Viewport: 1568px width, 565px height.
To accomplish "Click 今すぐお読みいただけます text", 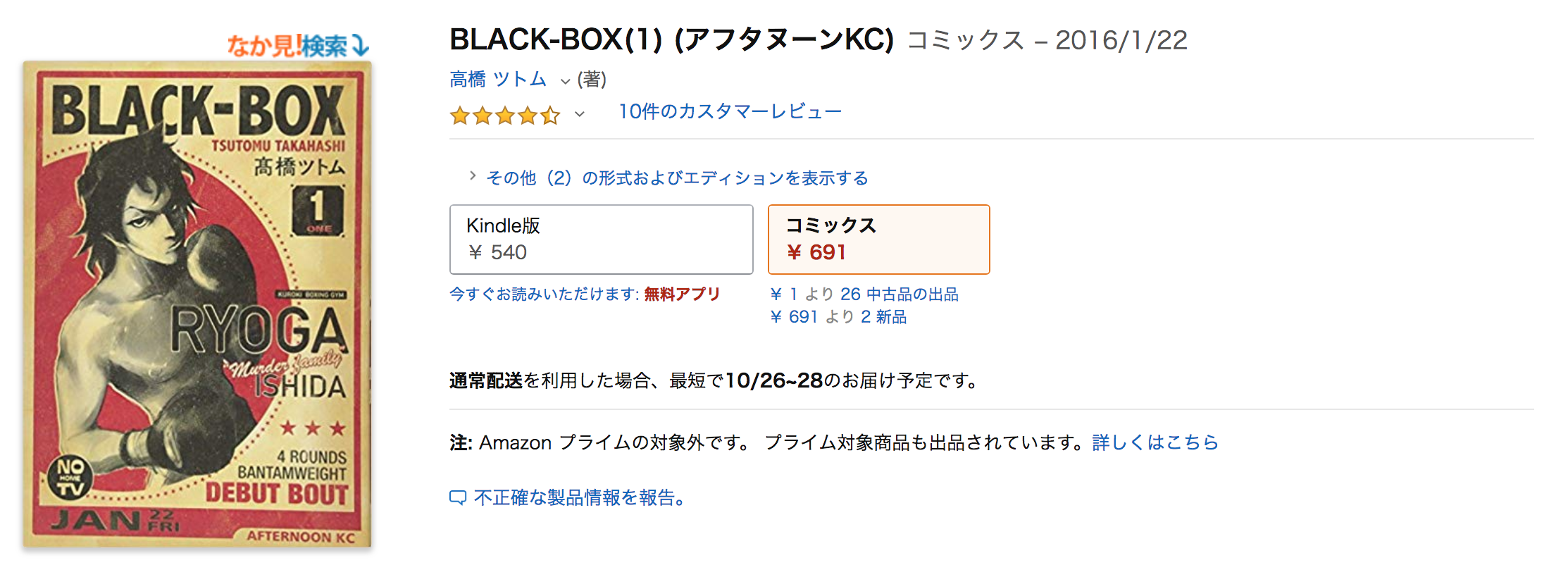I will (544, 294).
